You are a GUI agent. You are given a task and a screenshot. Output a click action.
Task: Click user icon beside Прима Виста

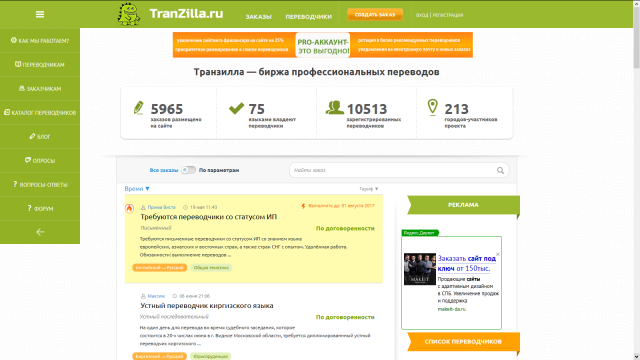pyautogui.click(x=143, y=207)
